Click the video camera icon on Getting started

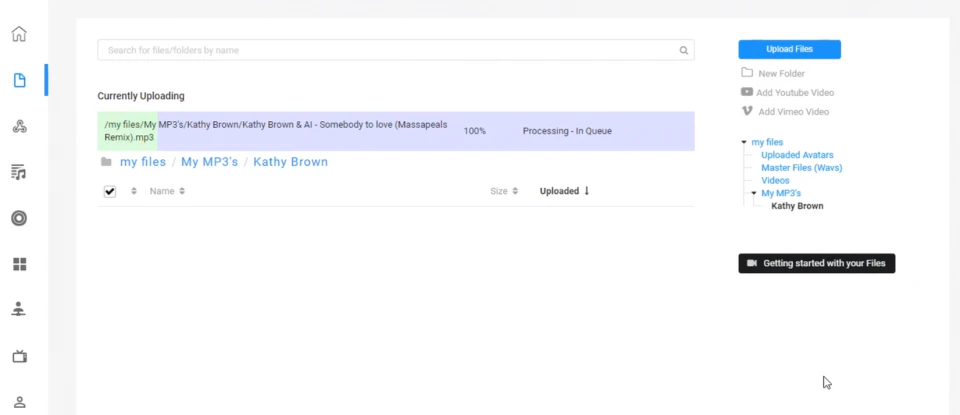tap(752, 263)
